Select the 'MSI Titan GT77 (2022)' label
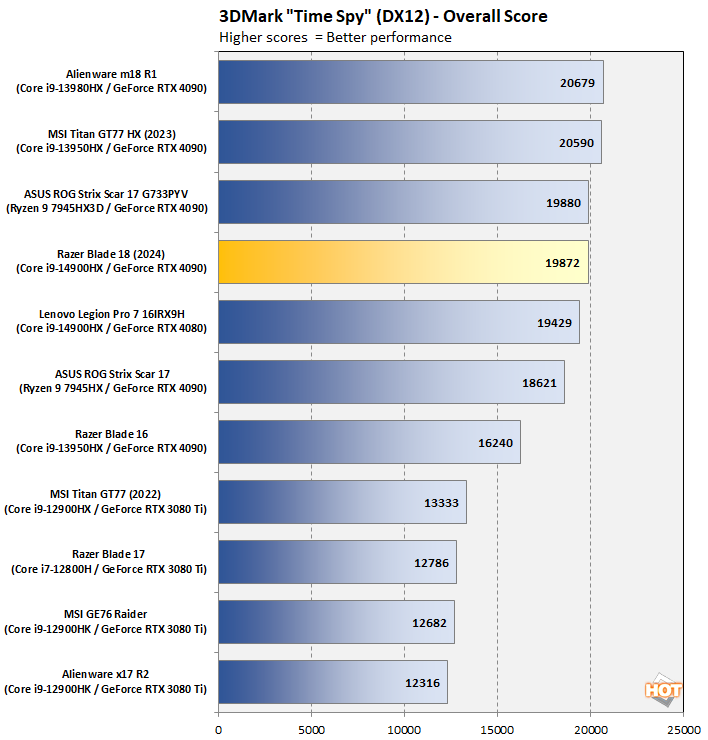This screenshot has width=708, height=740. (x=105, y=494)
